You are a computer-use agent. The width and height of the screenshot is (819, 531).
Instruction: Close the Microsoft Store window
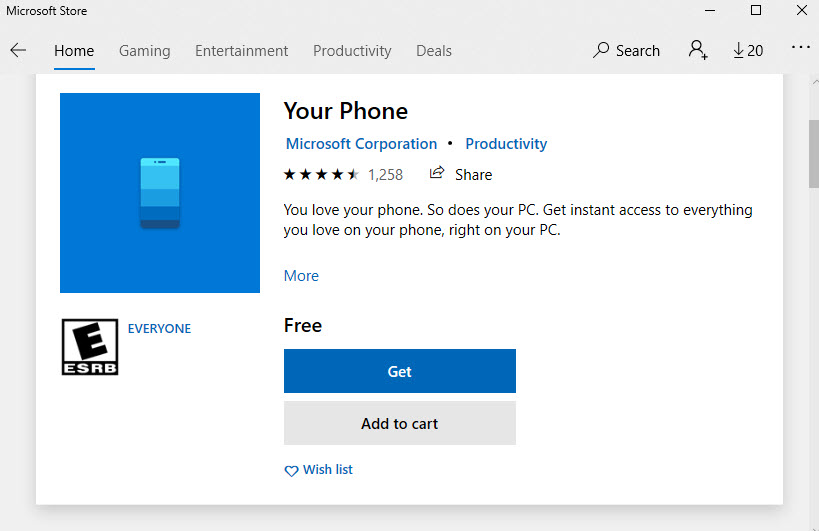click(x=802, y=10)
